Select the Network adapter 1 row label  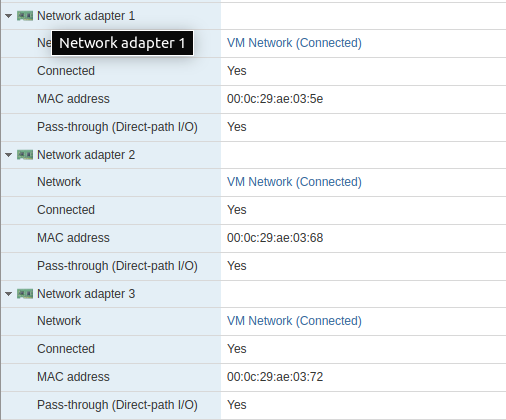tap(86, 16)
